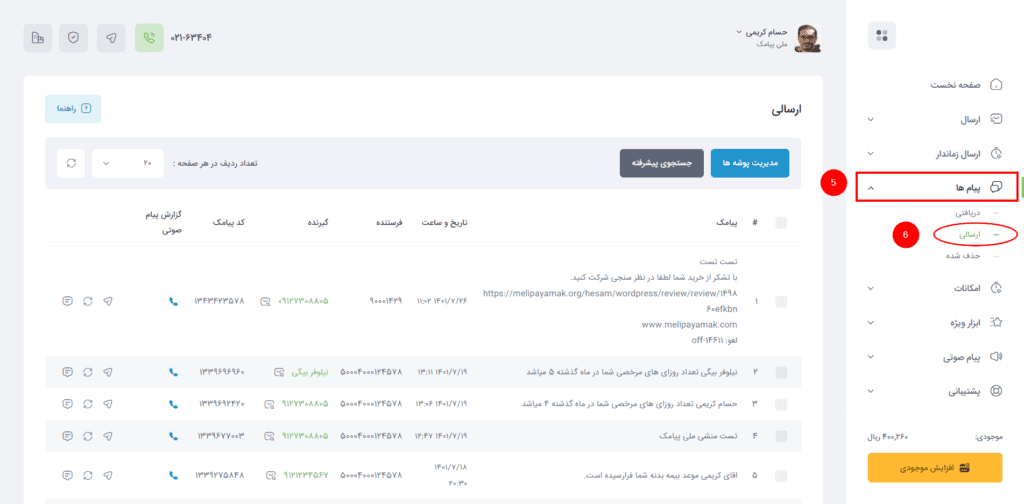Click circular arrows icon in row 2
1024x504 pixels.
(88, 372)
